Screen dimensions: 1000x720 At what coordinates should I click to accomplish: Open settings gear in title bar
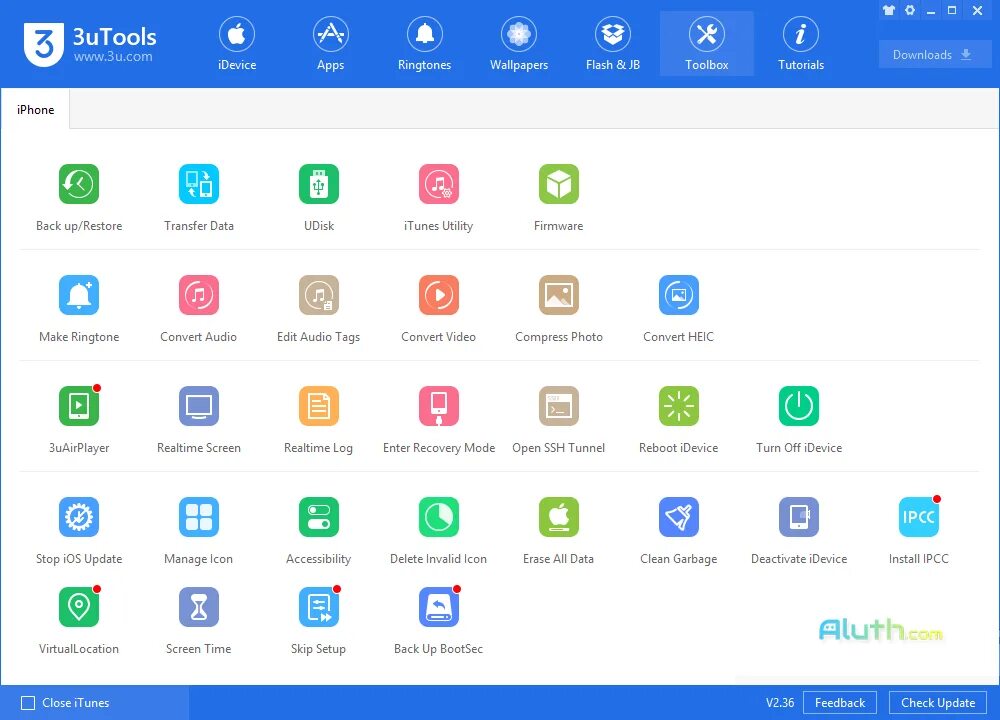click(910, 10)
